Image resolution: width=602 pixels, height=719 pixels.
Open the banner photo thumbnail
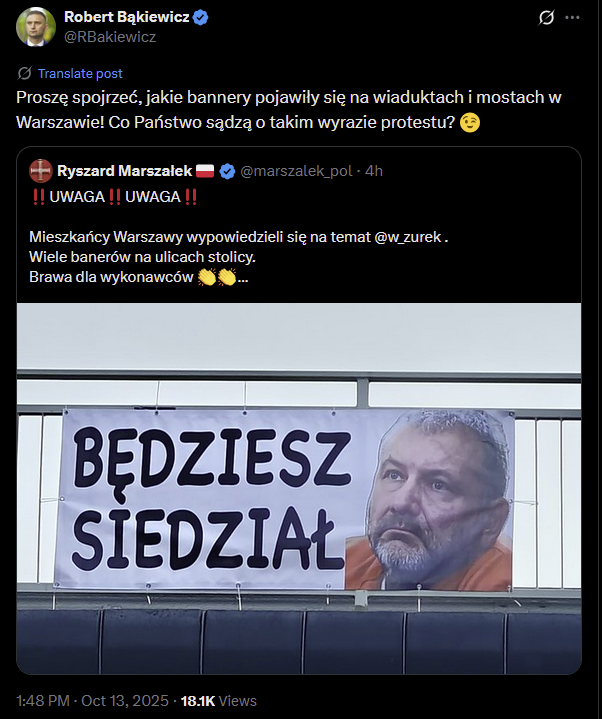click(x=299, y=488)
